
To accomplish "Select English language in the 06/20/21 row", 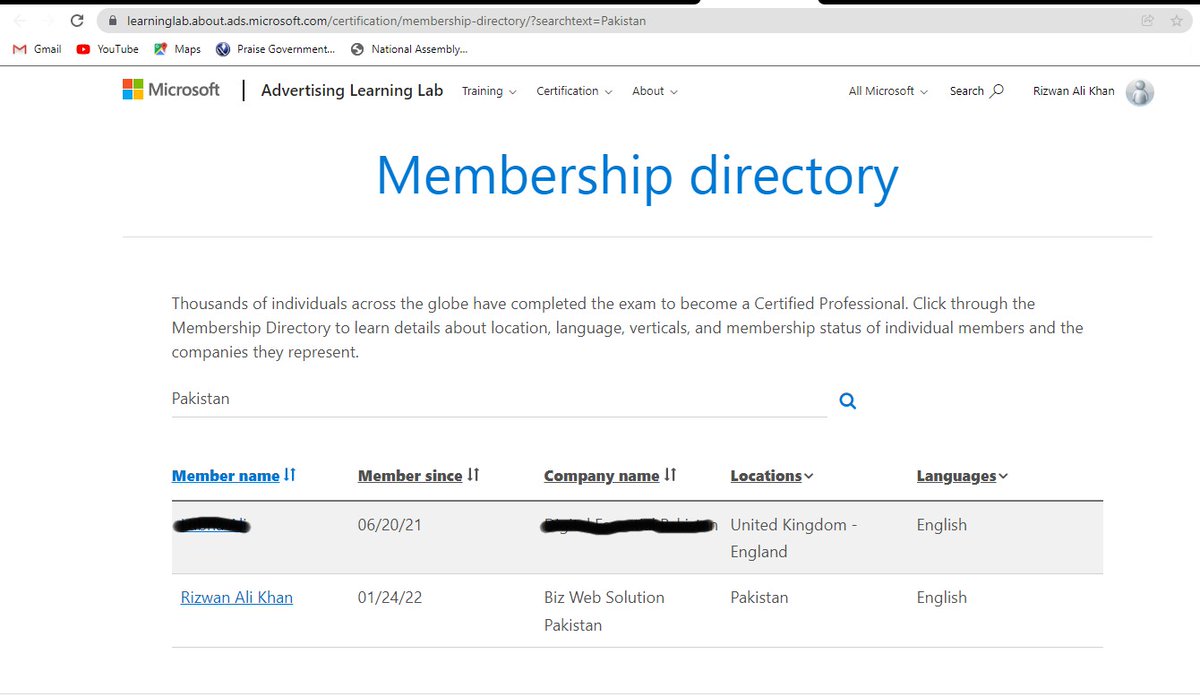I will tap(942, 525).
